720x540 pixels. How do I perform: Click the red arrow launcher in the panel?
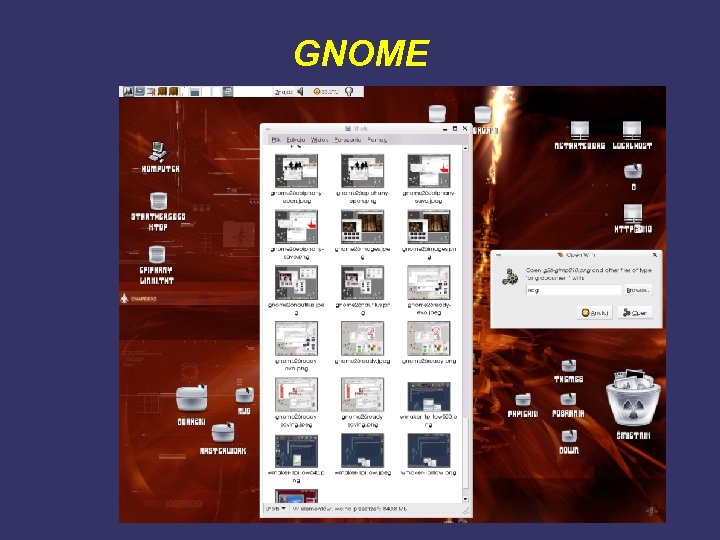pos(150,91)
